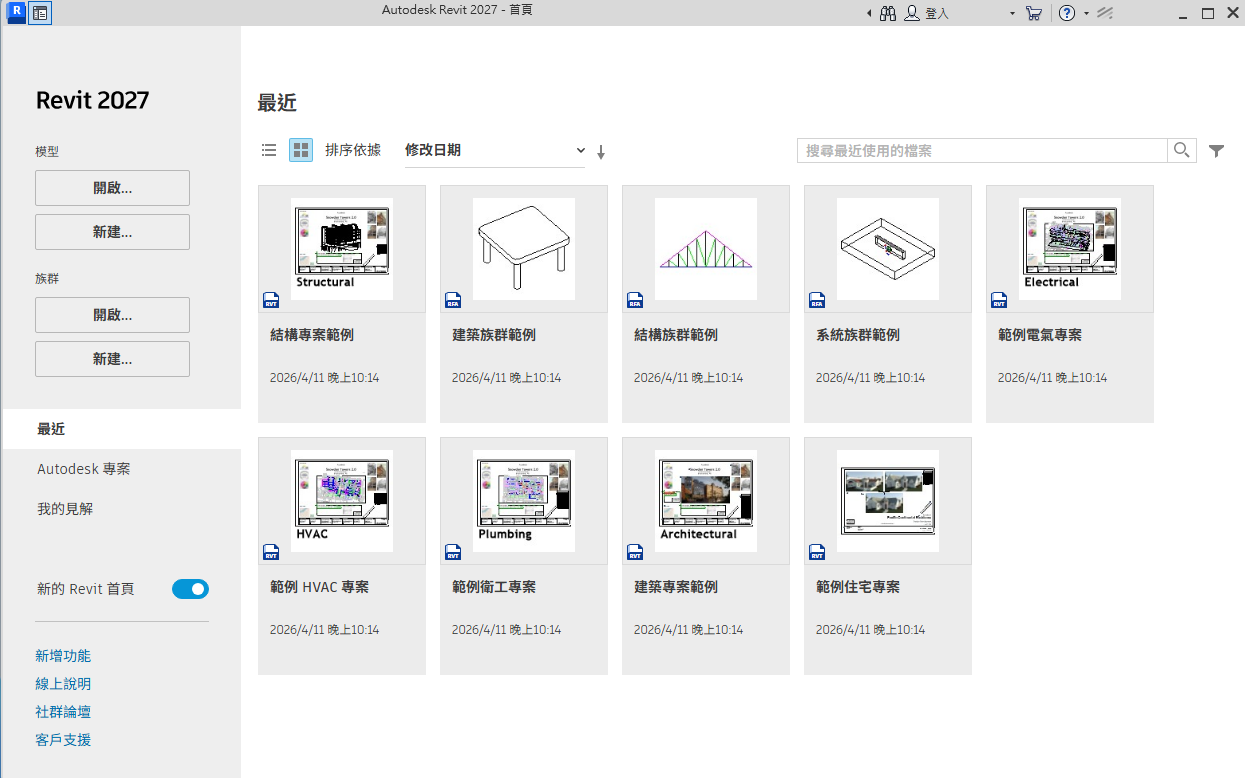Viewport: 1245px width, 778px height.
Task: Click 開啟... button under 模型
Action: point(112,188)
